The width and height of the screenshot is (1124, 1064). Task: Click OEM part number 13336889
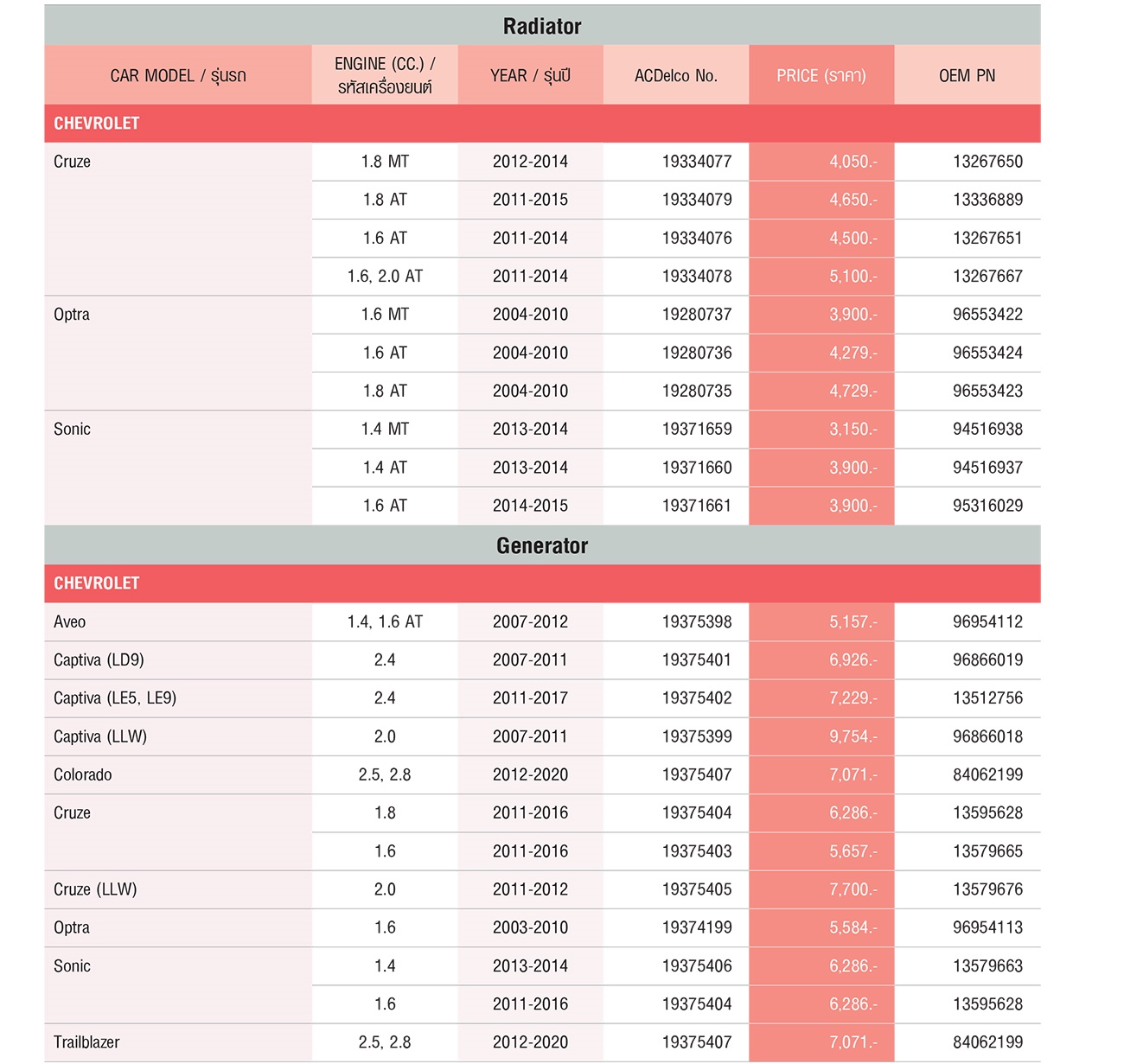[x=987, y=200]
